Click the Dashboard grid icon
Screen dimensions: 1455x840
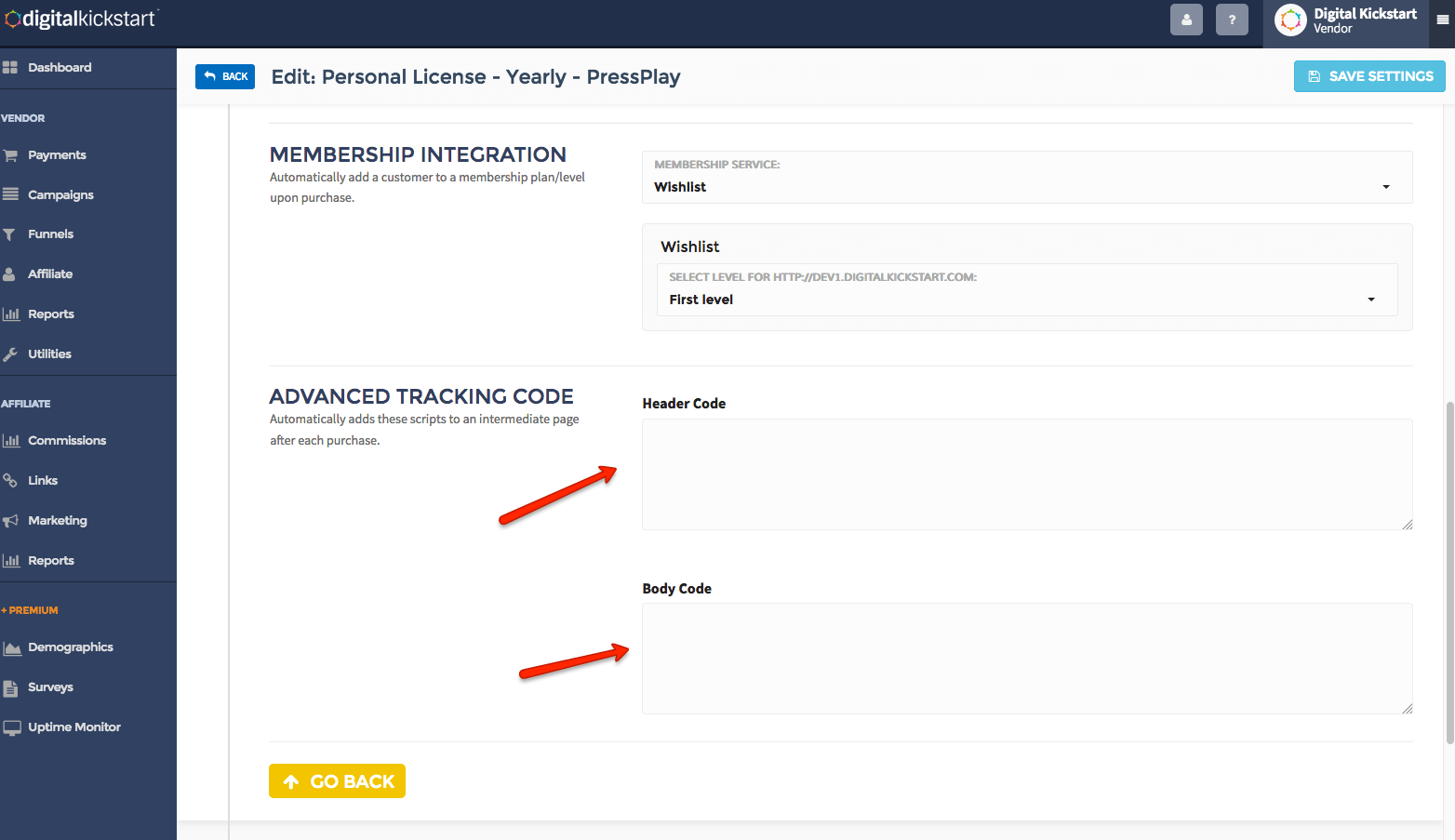pyautogui.click(x=10, y=67)
